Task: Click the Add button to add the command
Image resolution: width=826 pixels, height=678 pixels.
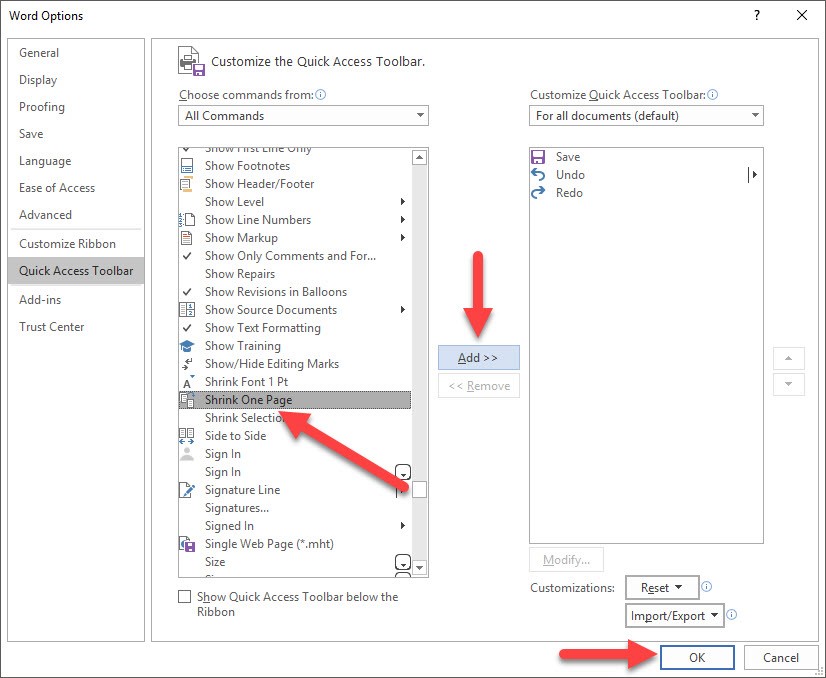Action: pyautogui.click(x=478, y=357)
